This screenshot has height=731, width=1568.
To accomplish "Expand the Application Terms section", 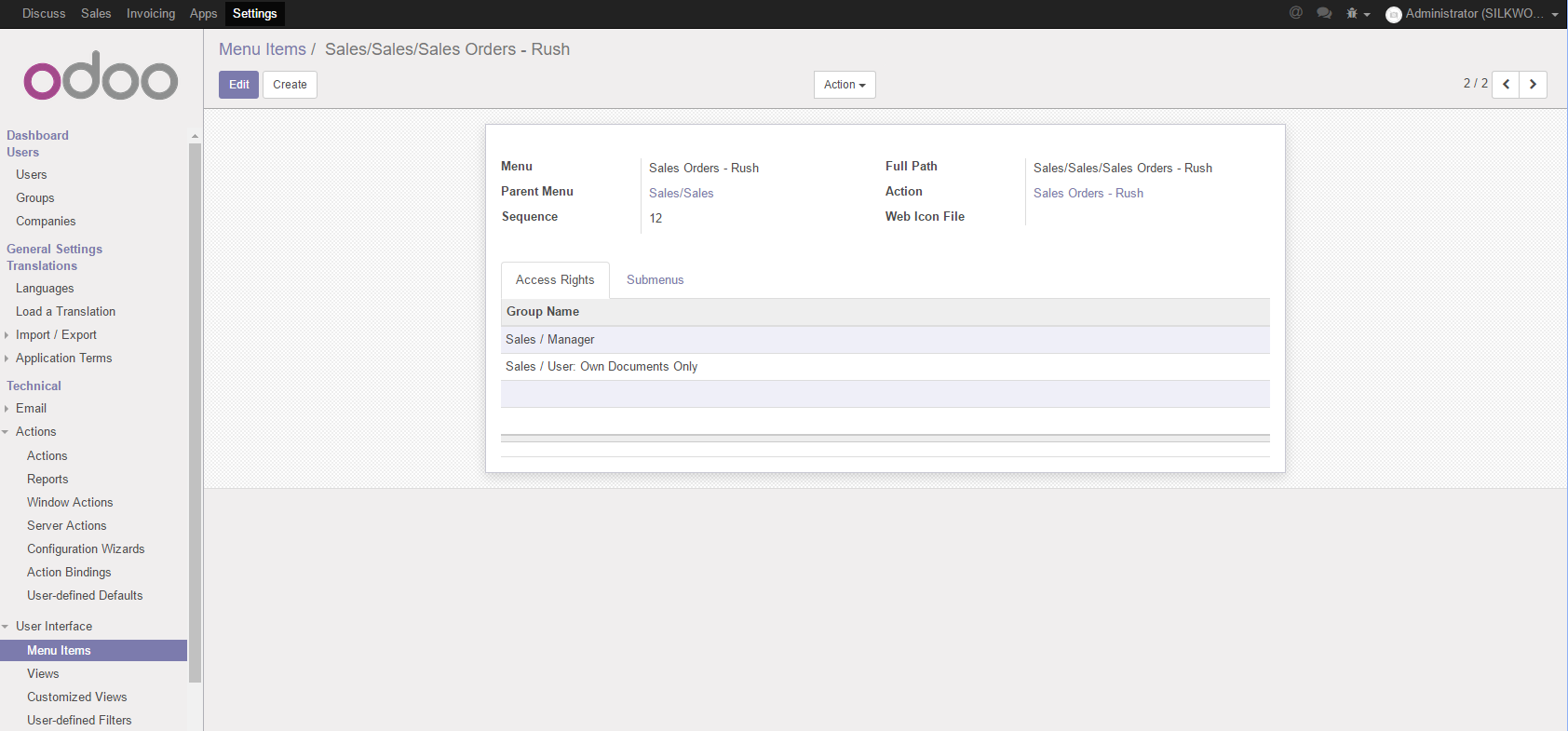I will pyautogui.click(x=63, y=359).
